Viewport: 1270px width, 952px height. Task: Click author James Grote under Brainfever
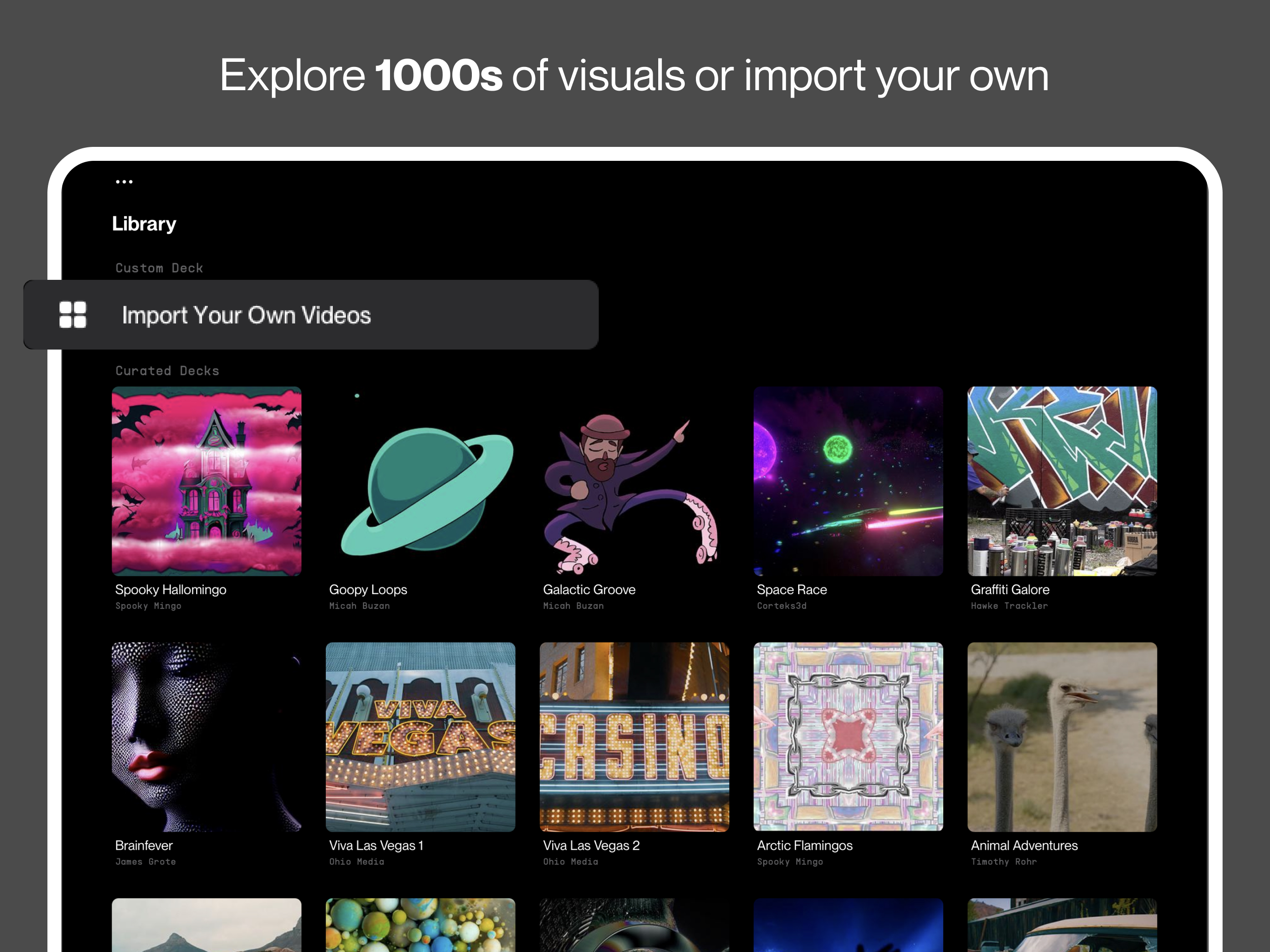145,861
